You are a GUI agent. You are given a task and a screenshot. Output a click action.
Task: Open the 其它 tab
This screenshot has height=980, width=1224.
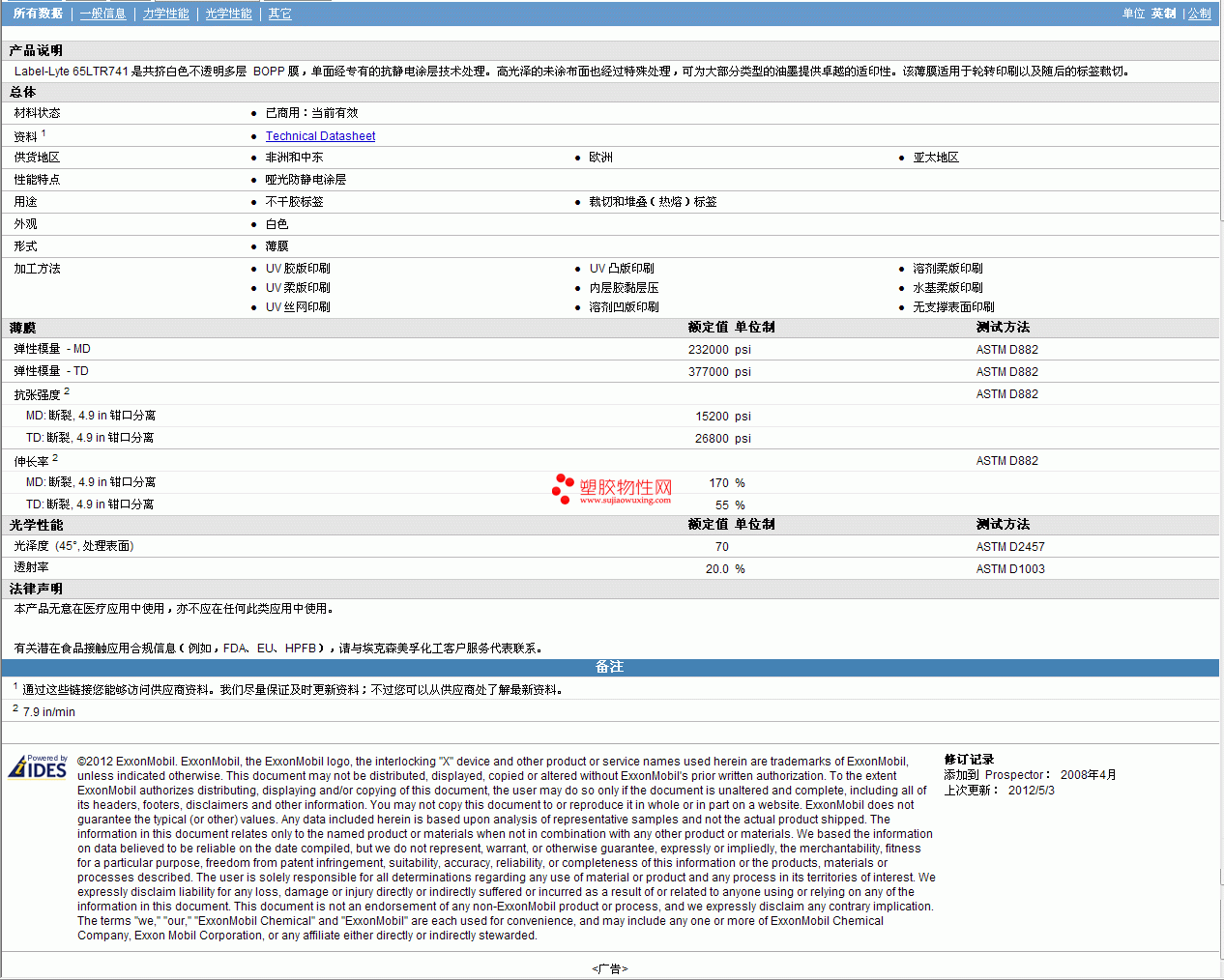[280, 14]
